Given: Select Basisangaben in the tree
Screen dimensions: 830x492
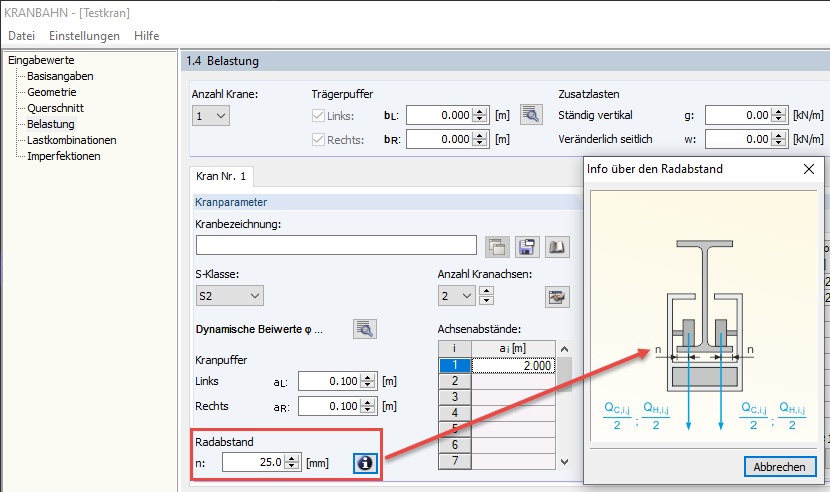Looking at the screenshot, I should pyautogui.click(x=60, y=76).
